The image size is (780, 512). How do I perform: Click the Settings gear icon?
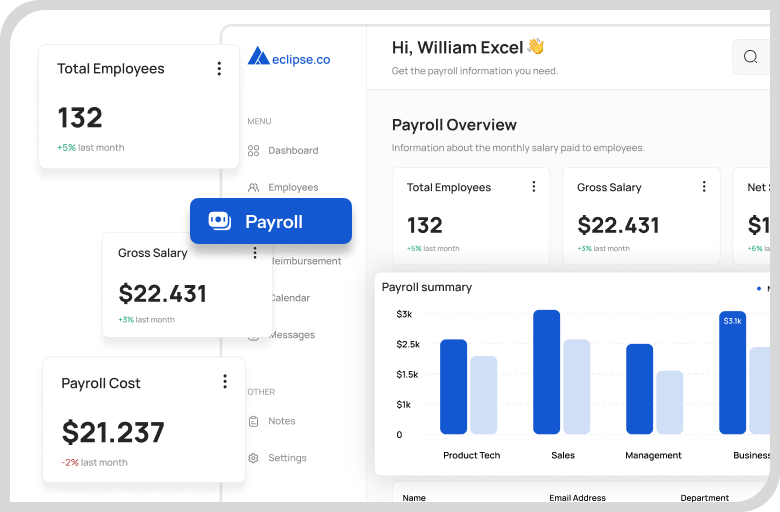tap(253, 458)
